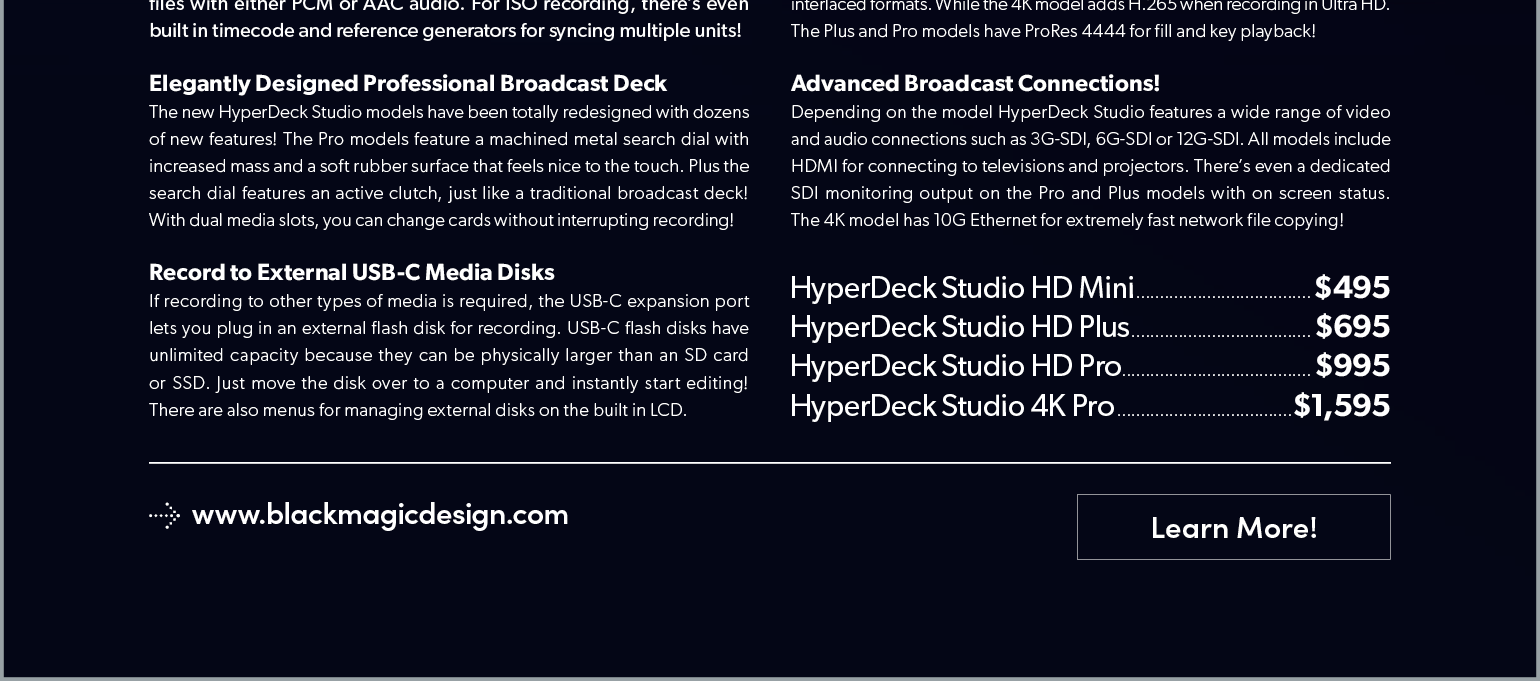Choose the HyperDeck Studio 4K Pro product name
The width and height of the screenshot is (1540, 681).
951,406
